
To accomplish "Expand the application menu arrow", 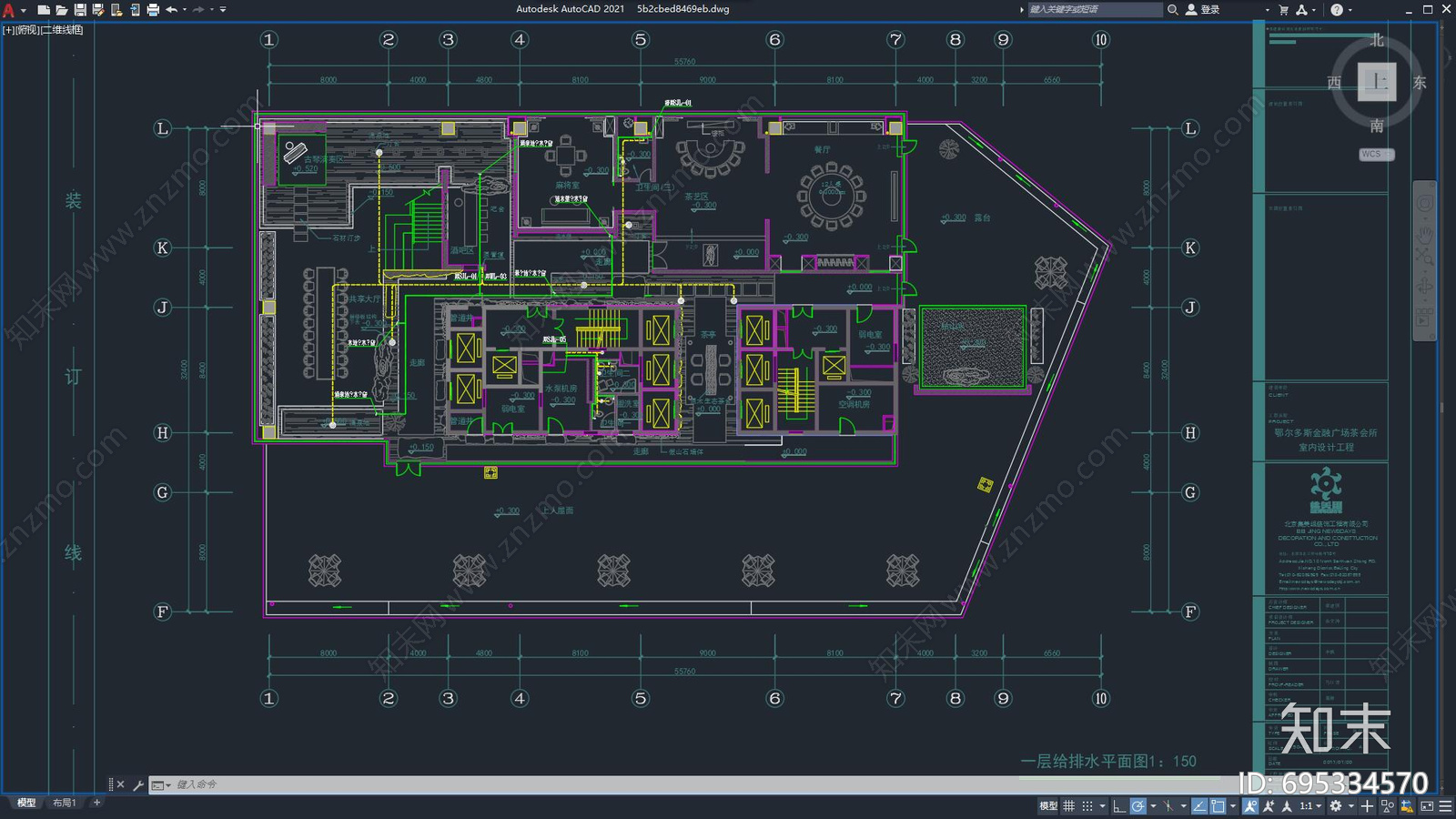I will point(24,10).
